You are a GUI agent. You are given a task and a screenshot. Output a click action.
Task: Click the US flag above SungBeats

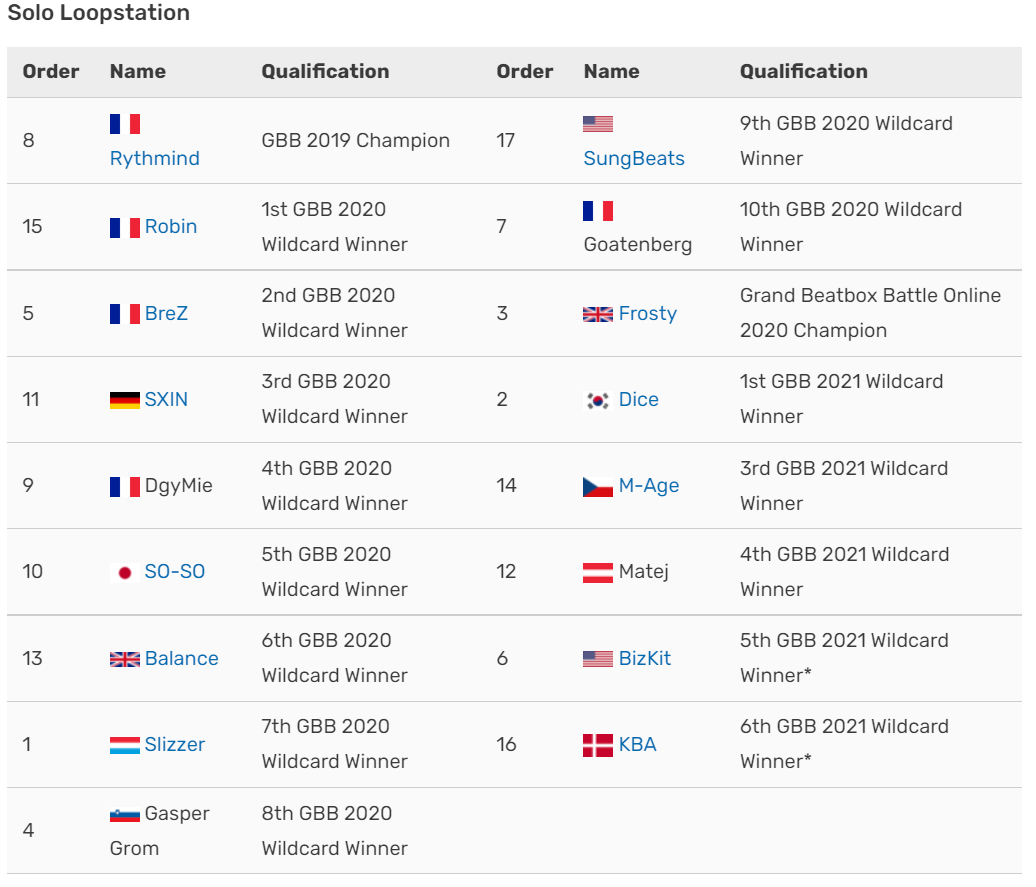pyautogui.click(x=598, y=124)
